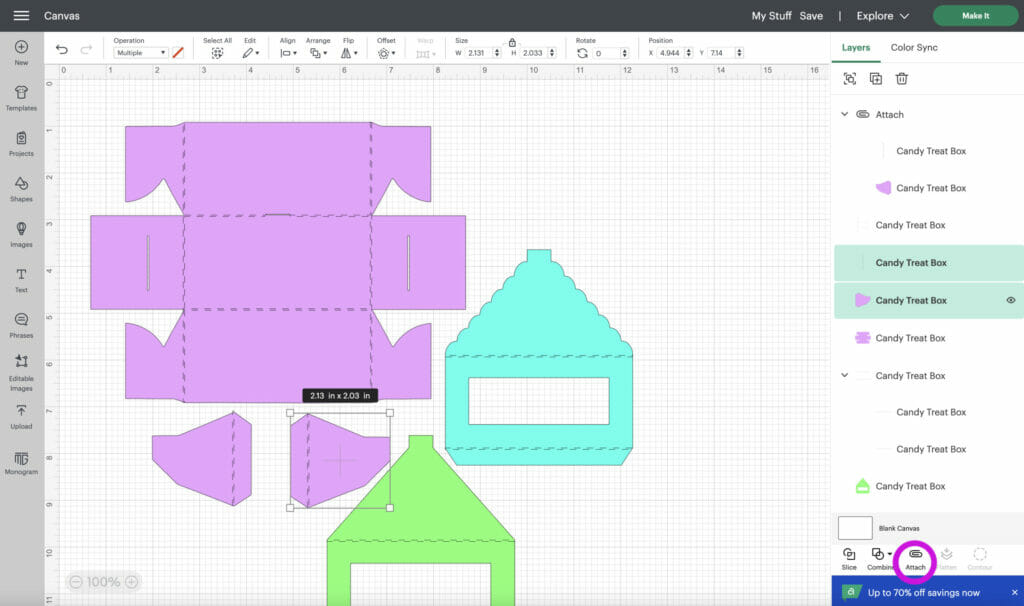Open the Templates panel in the sidebar

point(21,96)
